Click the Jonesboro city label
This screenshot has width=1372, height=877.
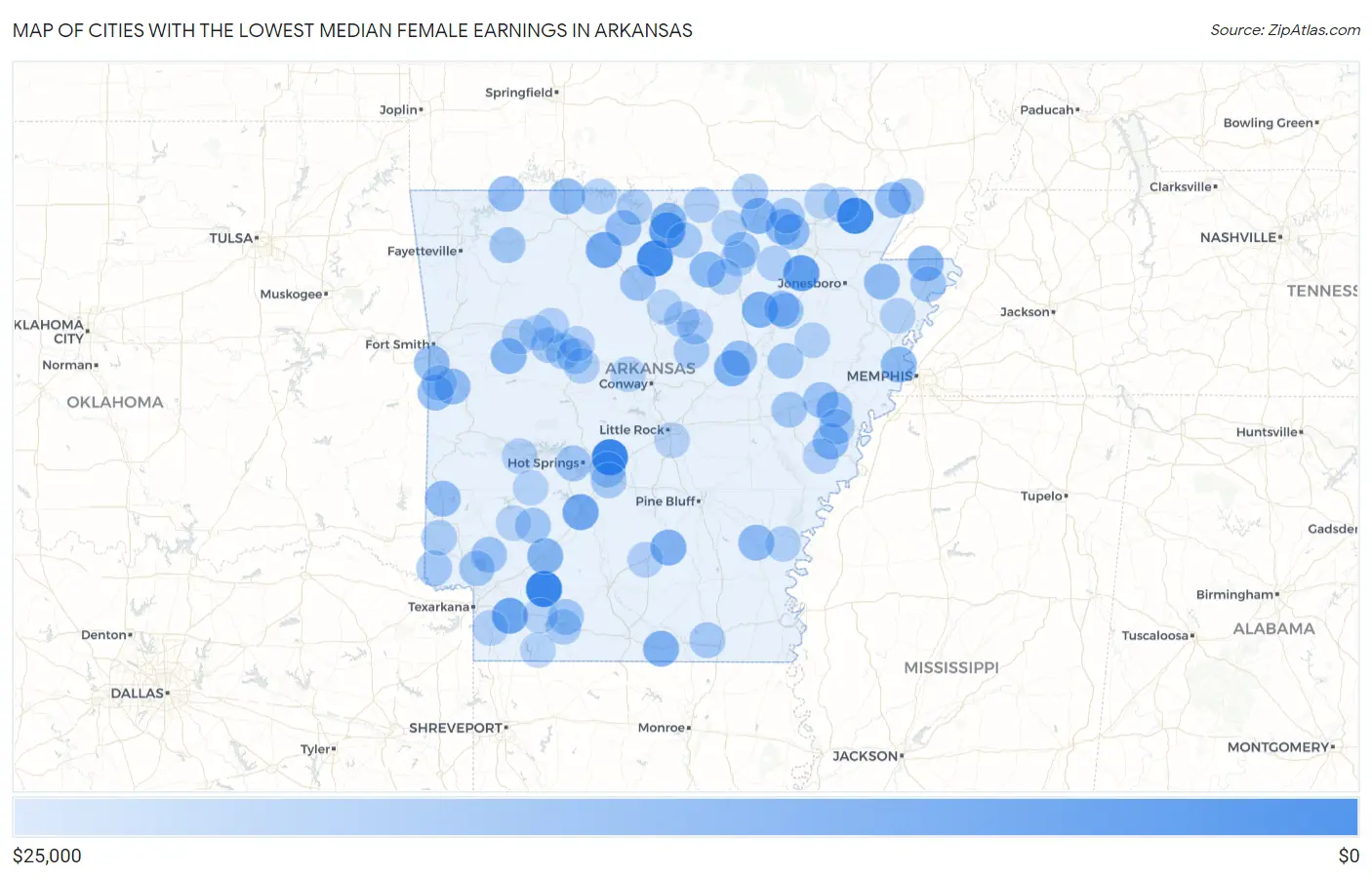(x=809, y=284)
